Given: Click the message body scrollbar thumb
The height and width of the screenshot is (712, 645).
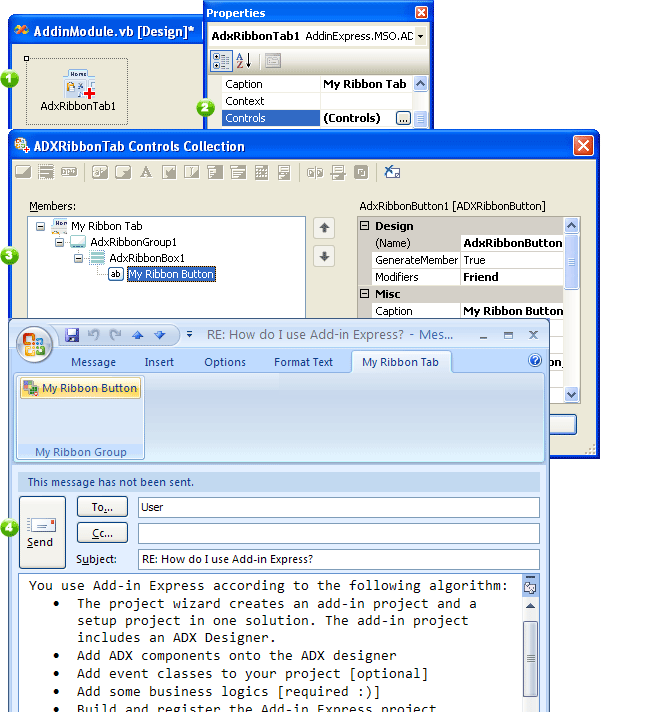Looking at the screenshot, I should (x=530, y=658).
